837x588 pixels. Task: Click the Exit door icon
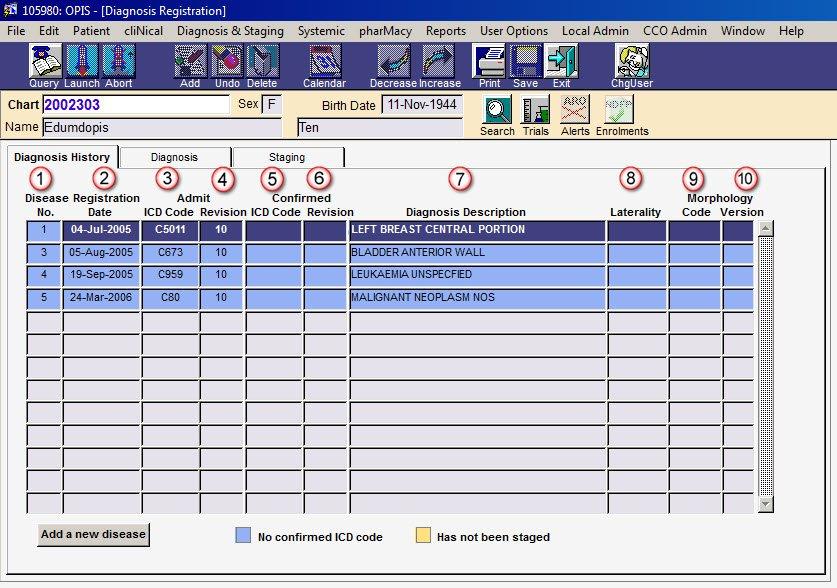561,61
